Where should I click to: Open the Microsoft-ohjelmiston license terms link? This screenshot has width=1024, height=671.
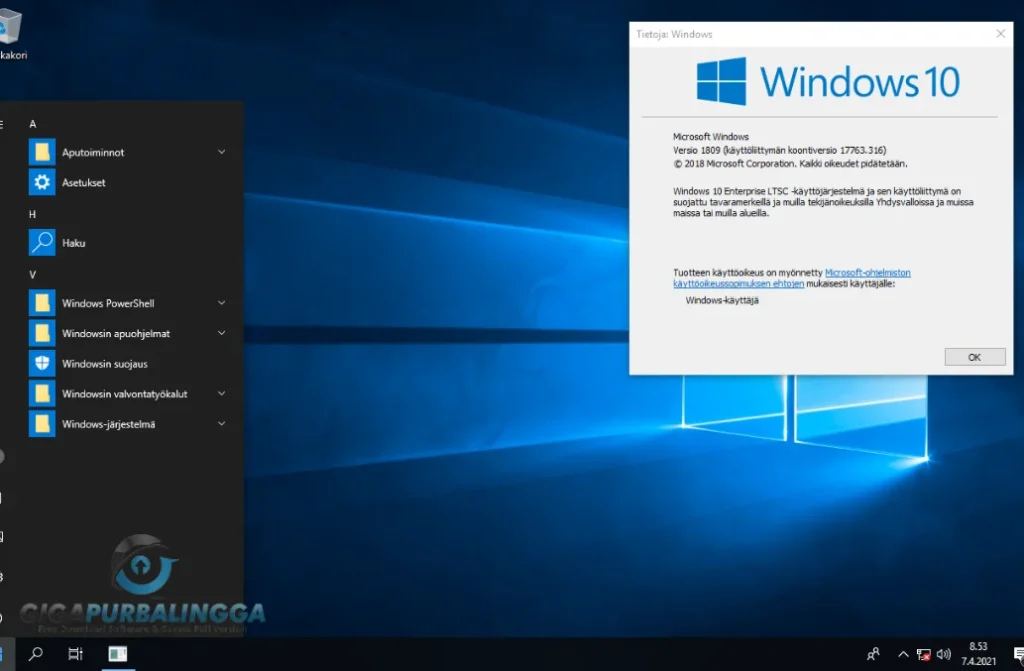click(866, 271)
